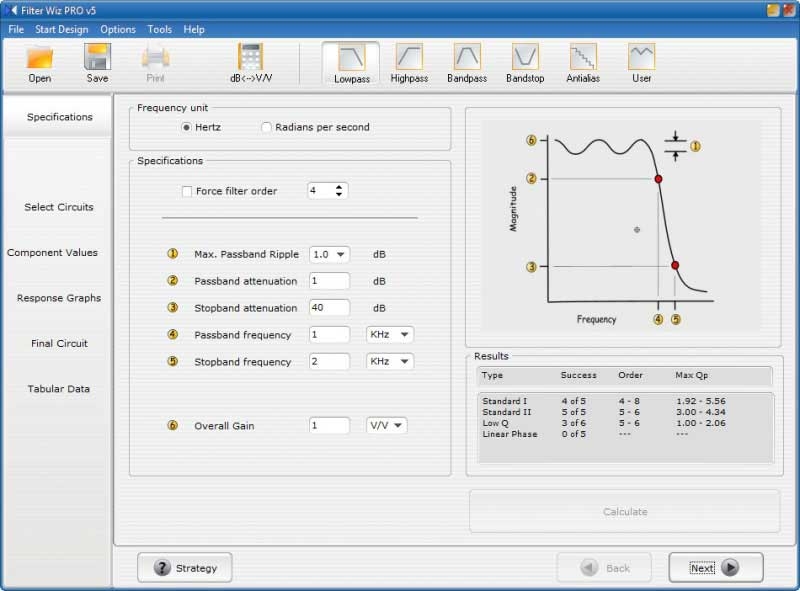Select the Bandpass filter type
Screen dimensions: 800x591
click(x=467, y=63)
